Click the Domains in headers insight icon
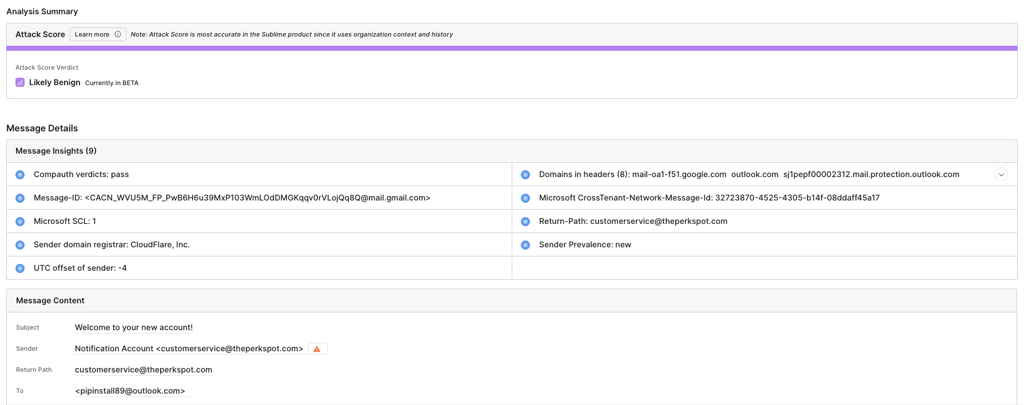The image size is (1024, 405). (525, 175)
